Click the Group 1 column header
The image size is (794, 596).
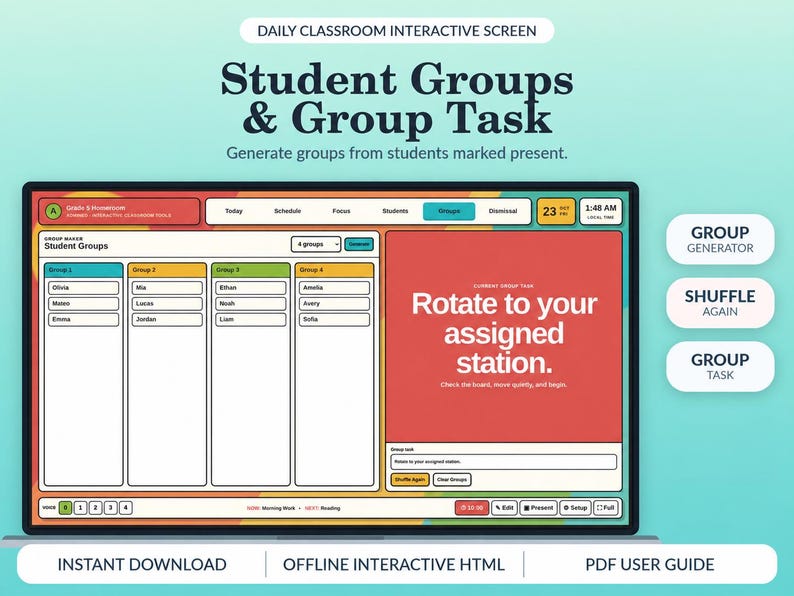pyautogui.click(x=84, y=270)
